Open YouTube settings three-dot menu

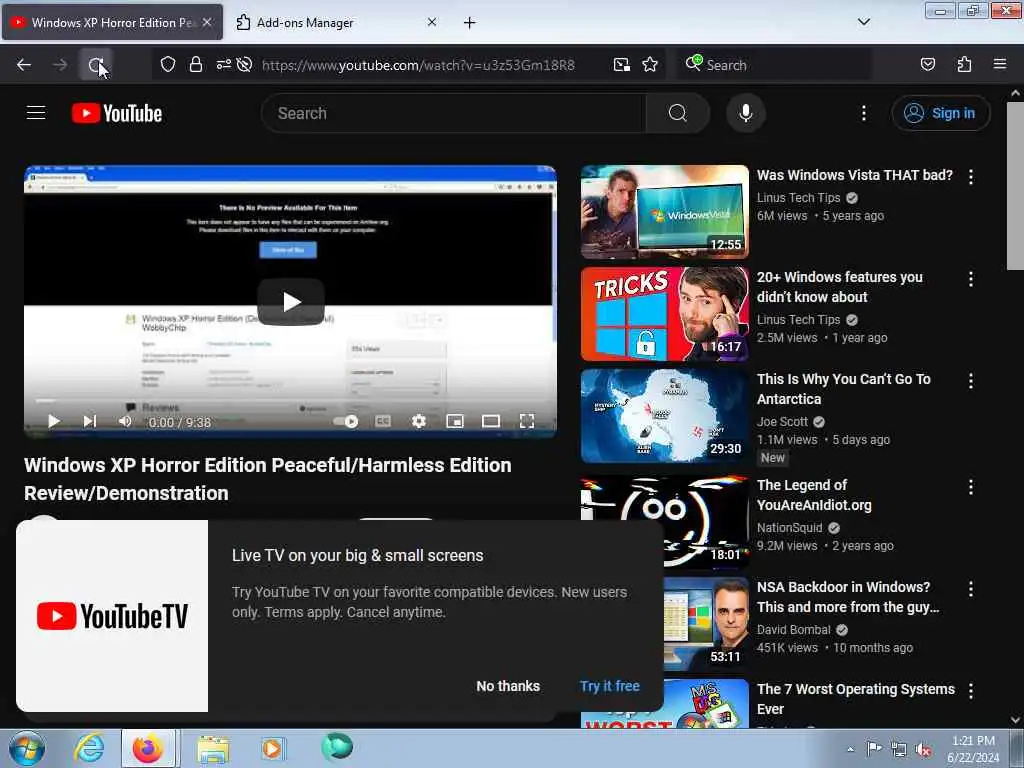tap(863, 113)
